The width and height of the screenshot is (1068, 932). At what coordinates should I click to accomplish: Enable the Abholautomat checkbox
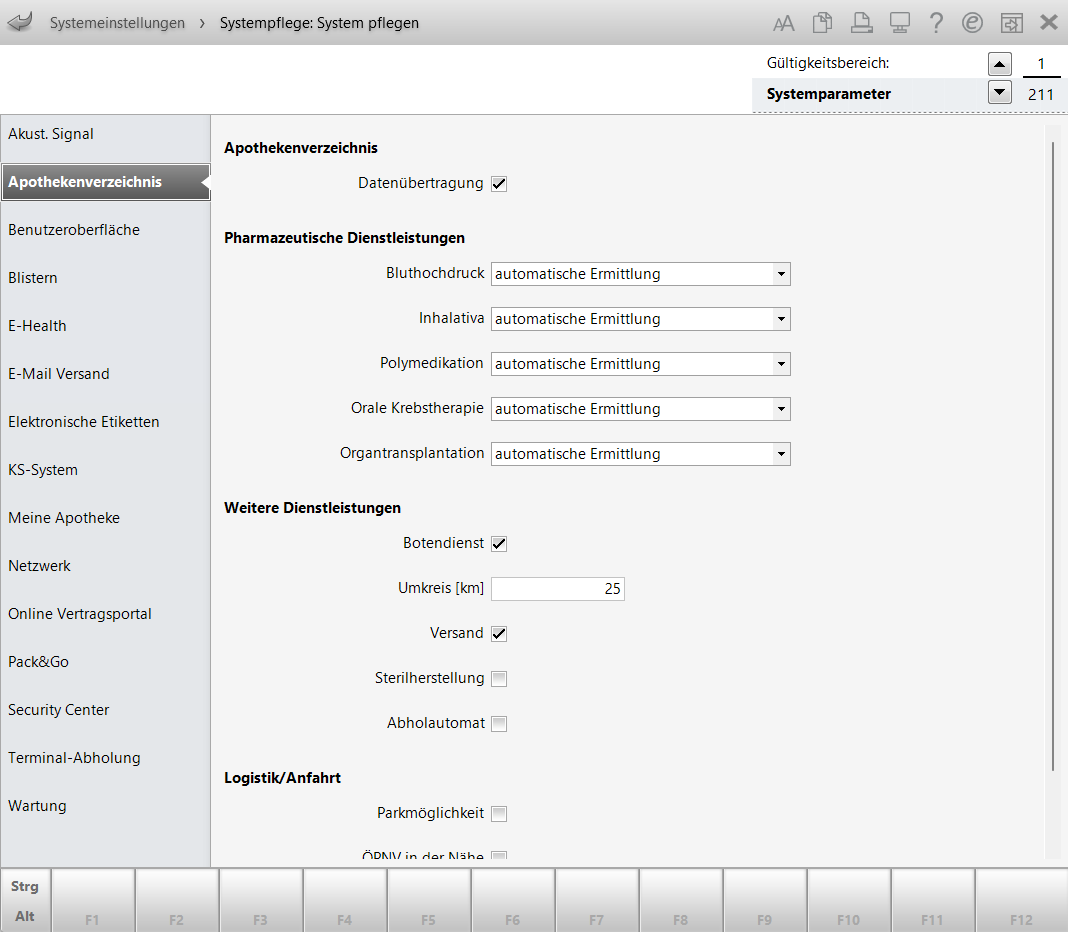[499, 724]
